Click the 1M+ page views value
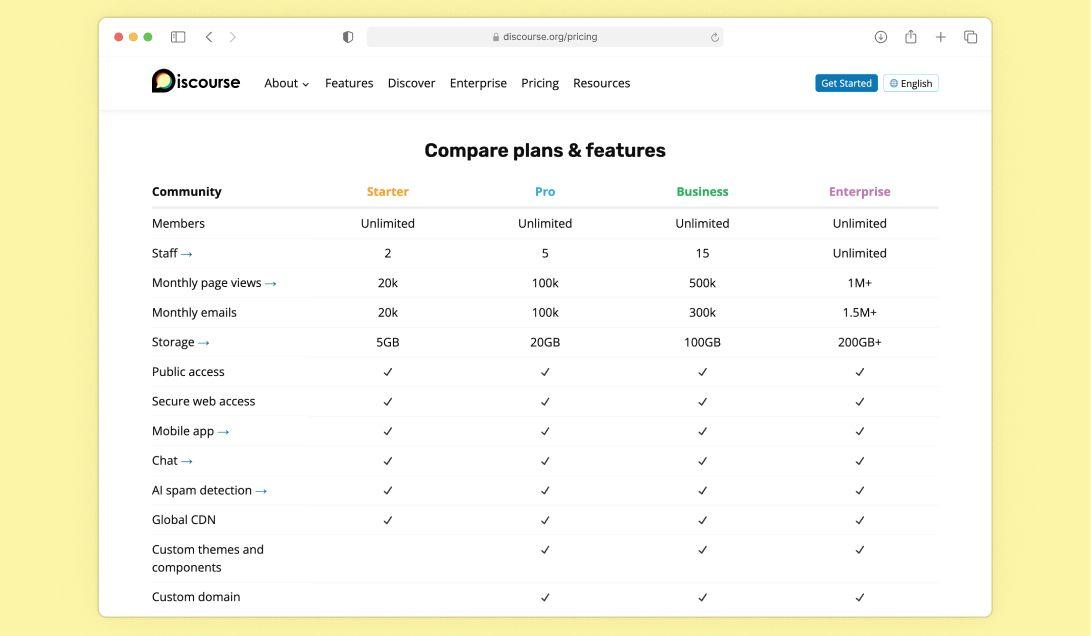Viewport: 1091px width, 636px height. pyautogui.click(x=859, y=283)
